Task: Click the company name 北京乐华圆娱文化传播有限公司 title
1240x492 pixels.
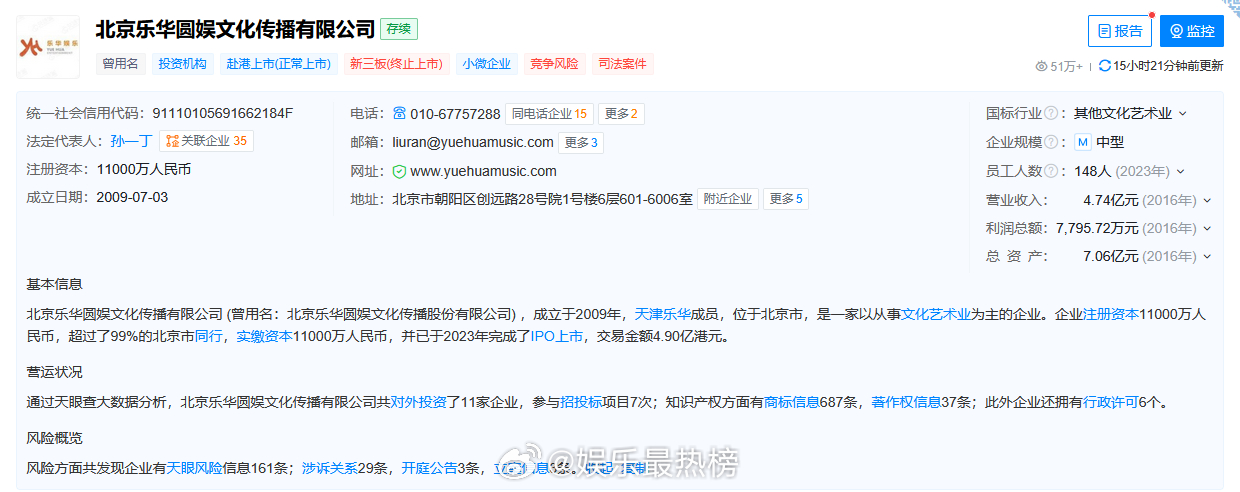Action: (235, 29)
